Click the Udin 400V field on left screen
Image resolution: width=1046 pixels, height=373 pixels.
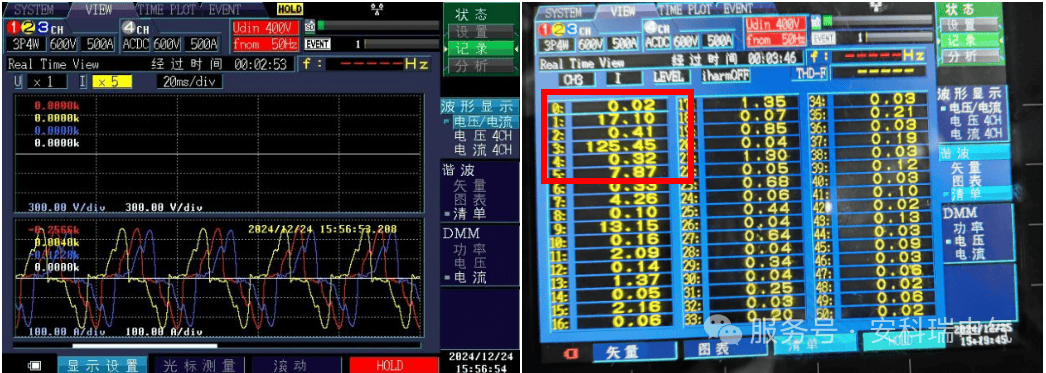click(265, 27)
